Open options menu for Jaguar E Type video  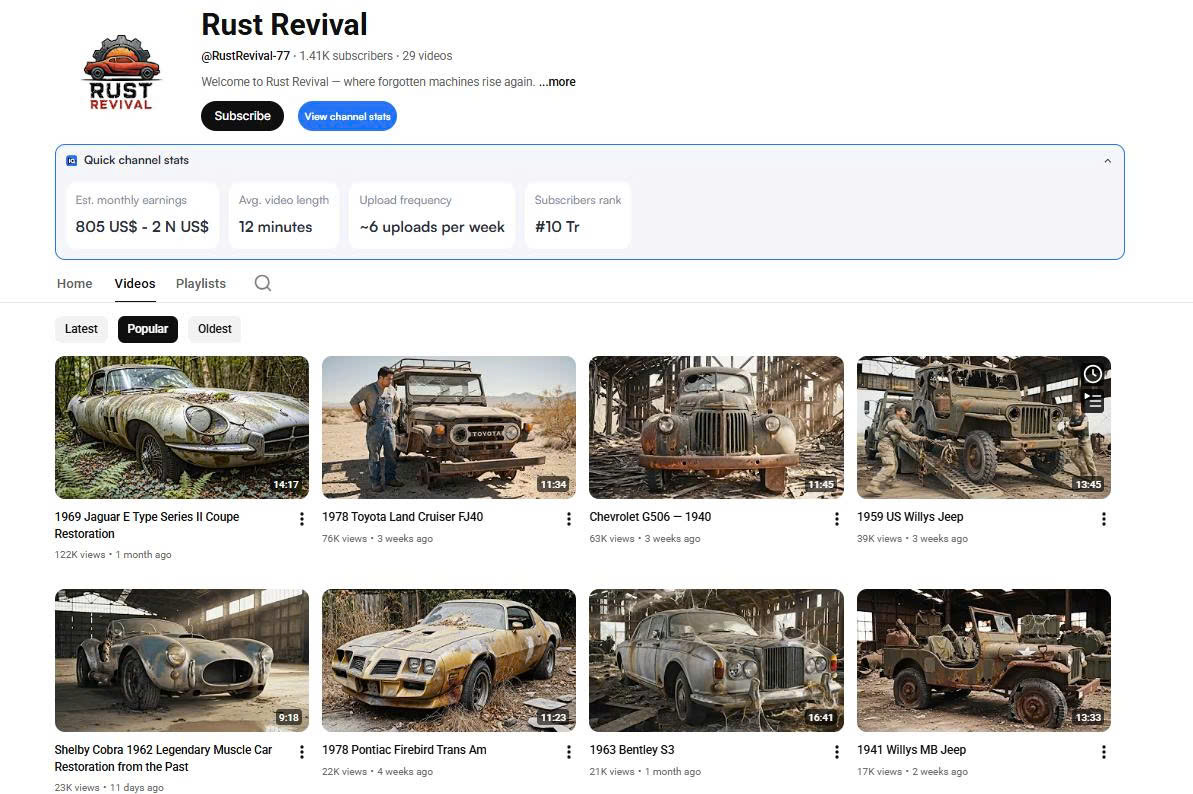click(x=302, y=519)
